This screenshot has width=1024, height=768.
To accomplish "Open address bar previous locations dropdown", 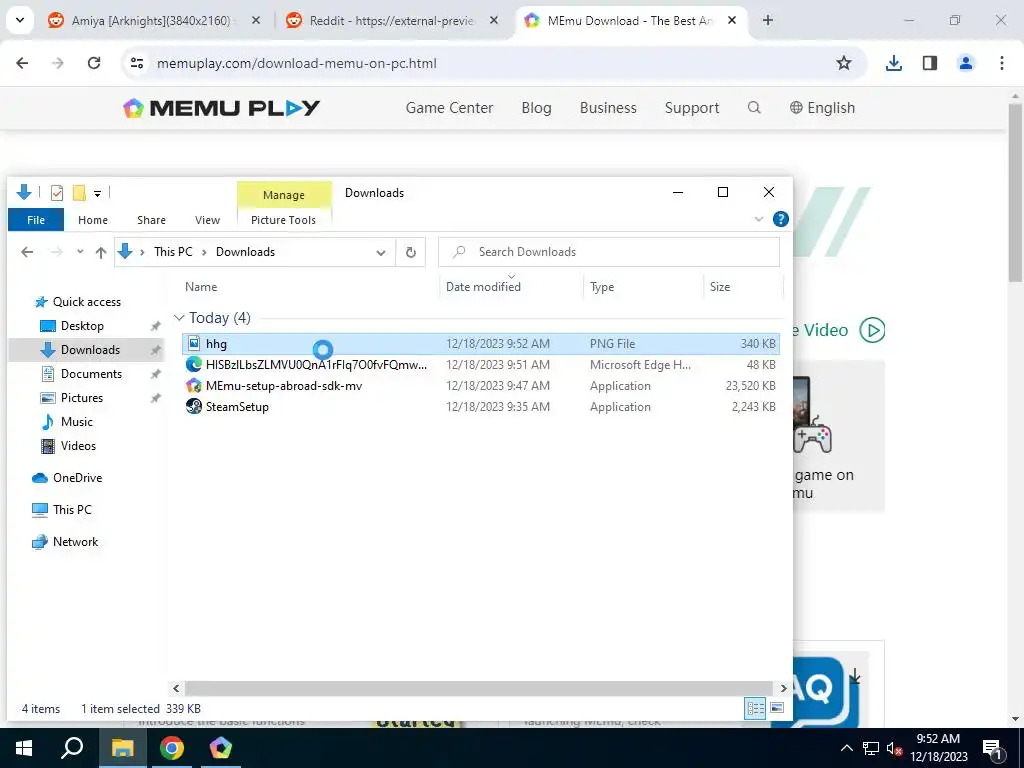I will point(381,253).
